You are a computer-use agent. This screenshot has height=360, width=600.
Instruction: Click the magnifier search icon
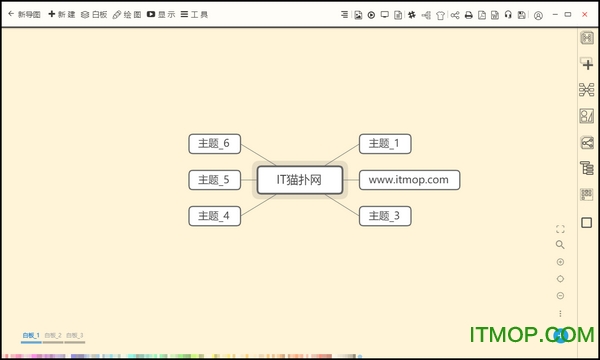click(560, 245)
